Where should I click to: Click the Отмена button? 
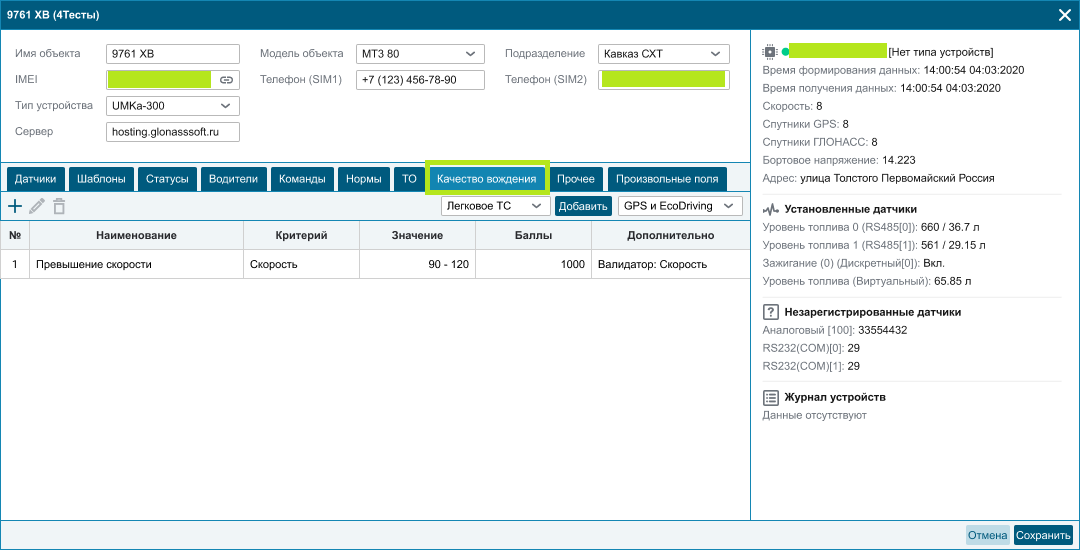click(x=988, y=536)
